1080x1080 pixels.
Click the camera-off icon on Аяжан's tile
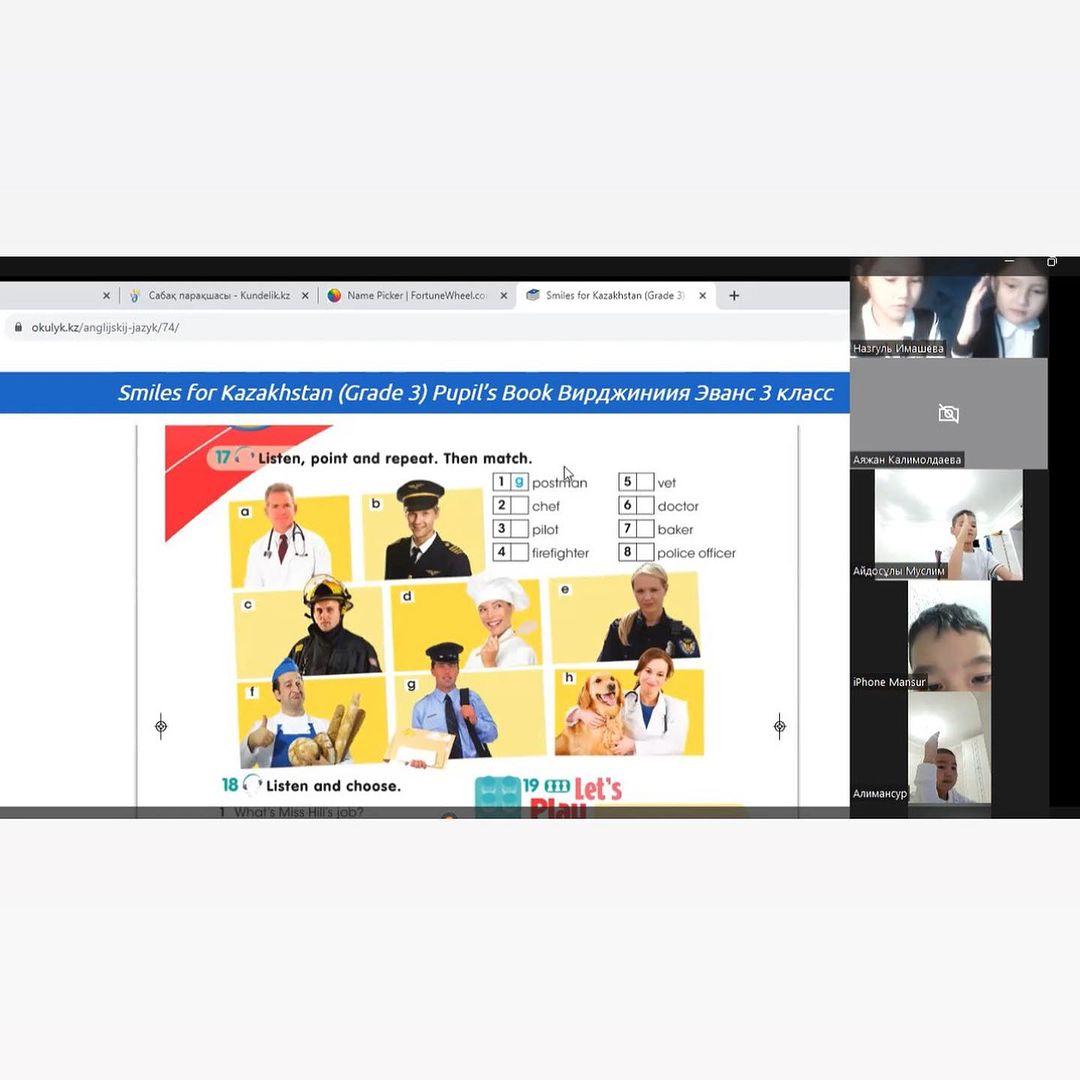tap(948, 413)
